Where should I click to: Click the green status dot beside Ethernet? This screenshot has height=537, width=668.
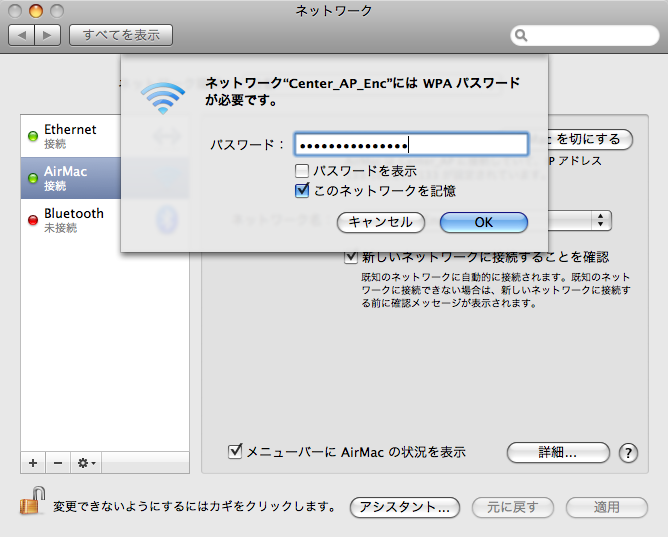[33, 136]
